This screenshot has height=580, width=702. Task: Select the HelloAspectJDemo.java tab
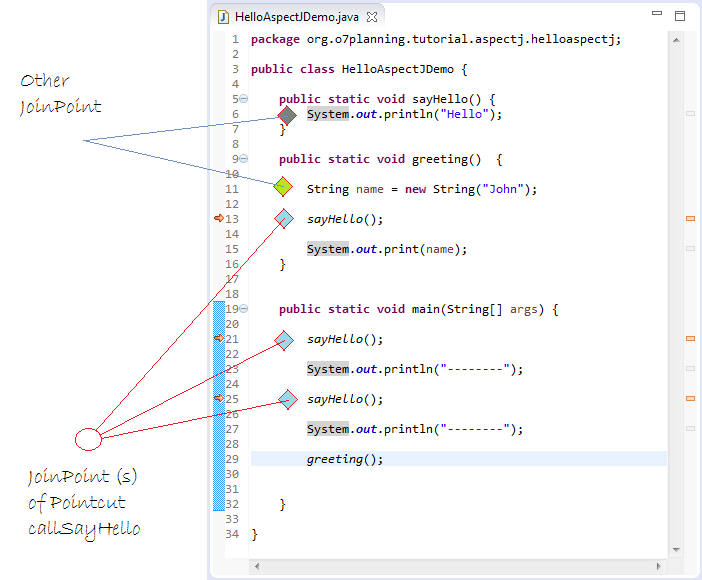[296, 17]
